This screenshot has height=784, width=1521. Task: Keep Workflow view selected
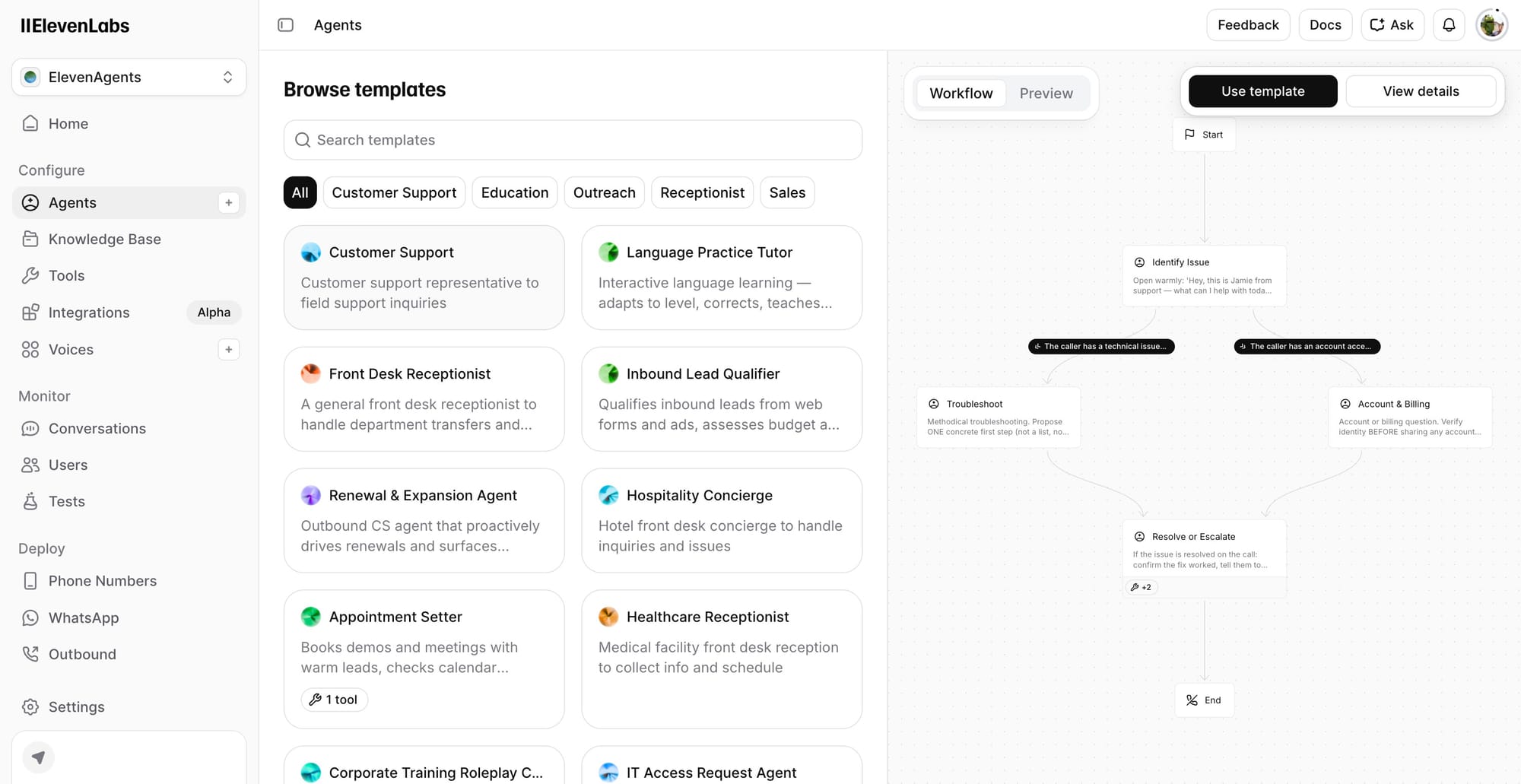tap(961, 93)
